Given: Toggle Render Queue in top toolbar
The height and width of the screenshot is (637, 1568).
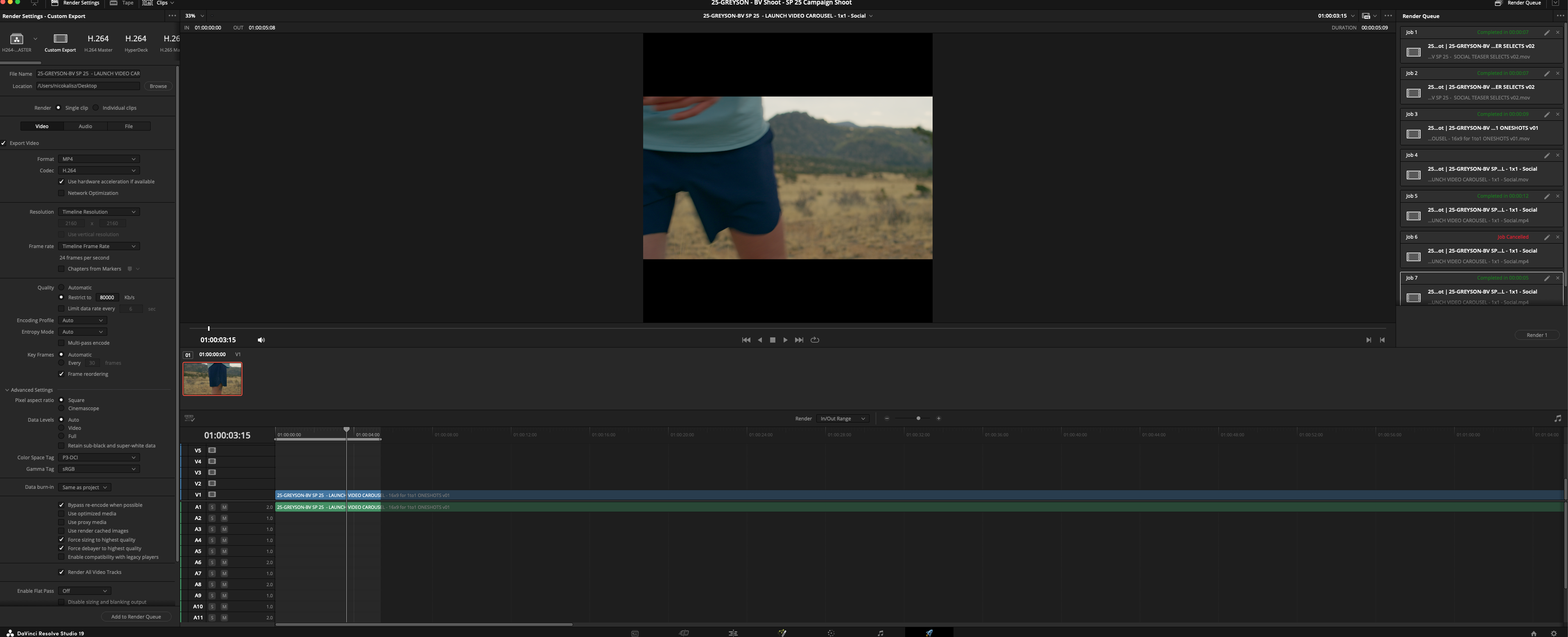Looking at the screenshot, I should (x=1519, y=3).
